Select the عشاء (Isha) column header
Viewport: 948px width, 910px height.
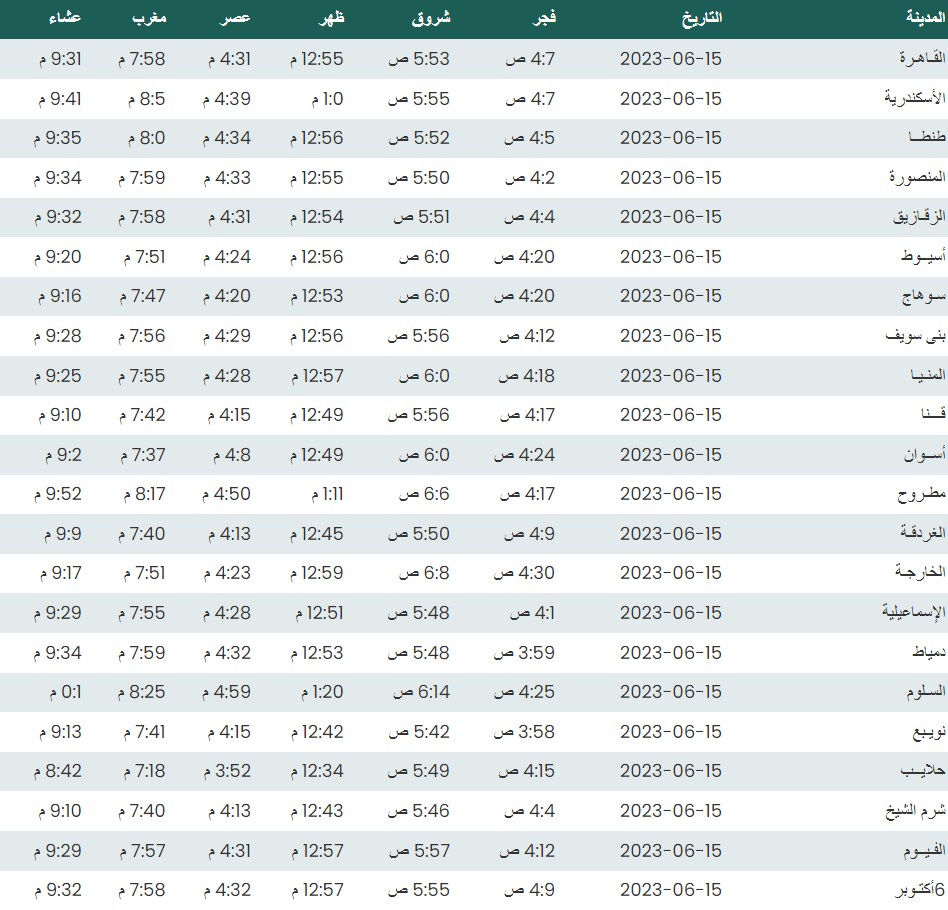(x=65, y=18)
